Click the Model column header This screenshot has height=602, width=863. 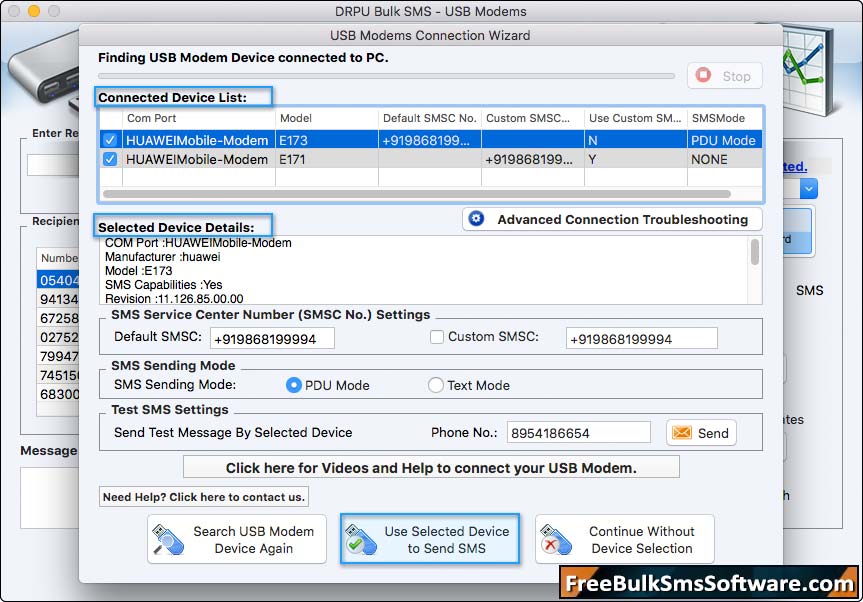coord(327,118)
